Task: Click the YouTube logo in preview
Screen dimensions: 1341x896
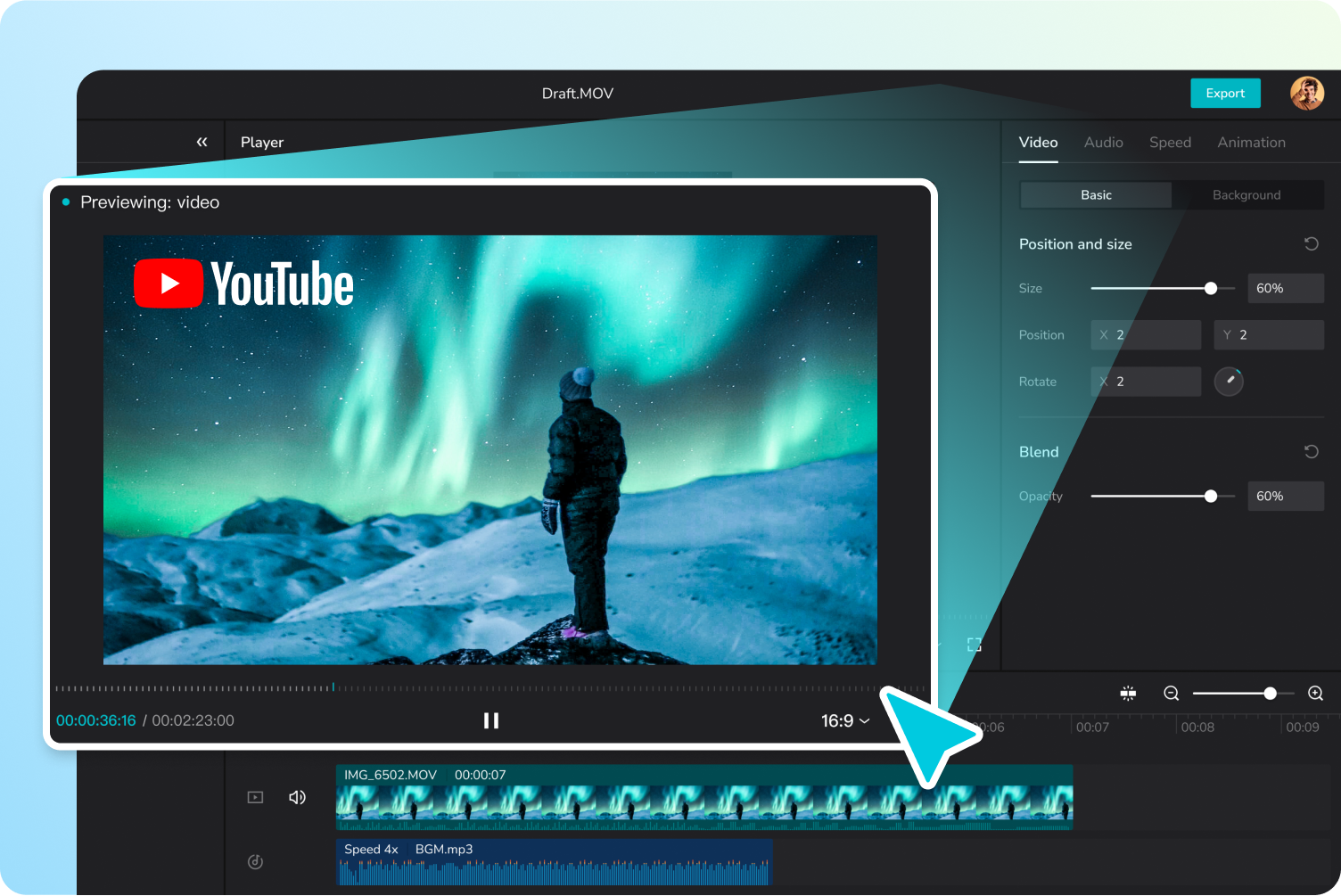Action: (243, 284)
